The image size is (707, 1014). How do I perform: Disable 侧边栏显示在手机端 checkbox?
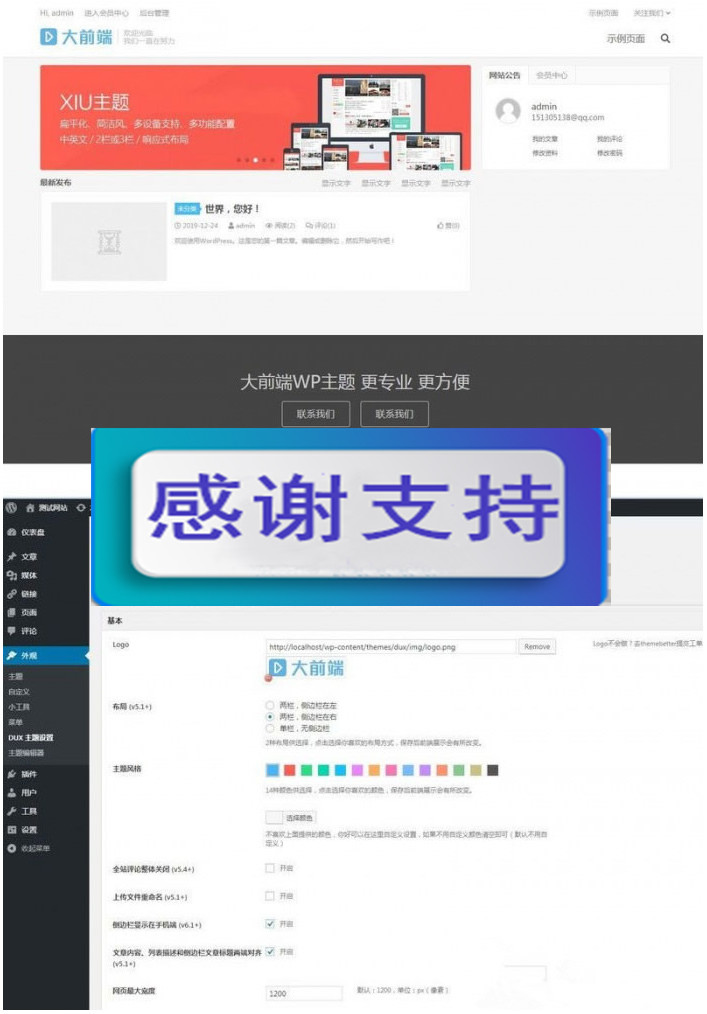point(270,923)
